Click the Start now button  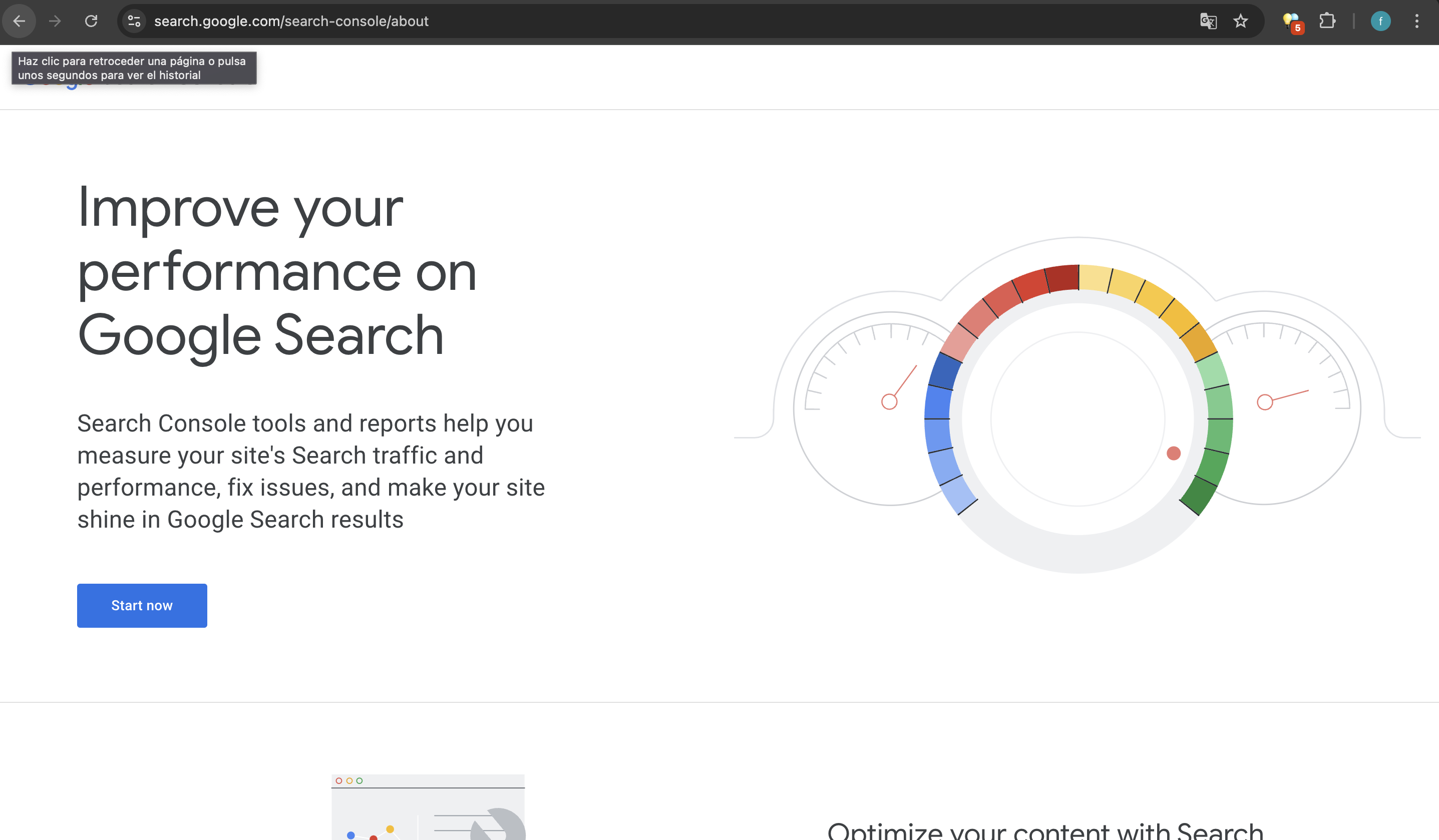[x=142, y=605]
